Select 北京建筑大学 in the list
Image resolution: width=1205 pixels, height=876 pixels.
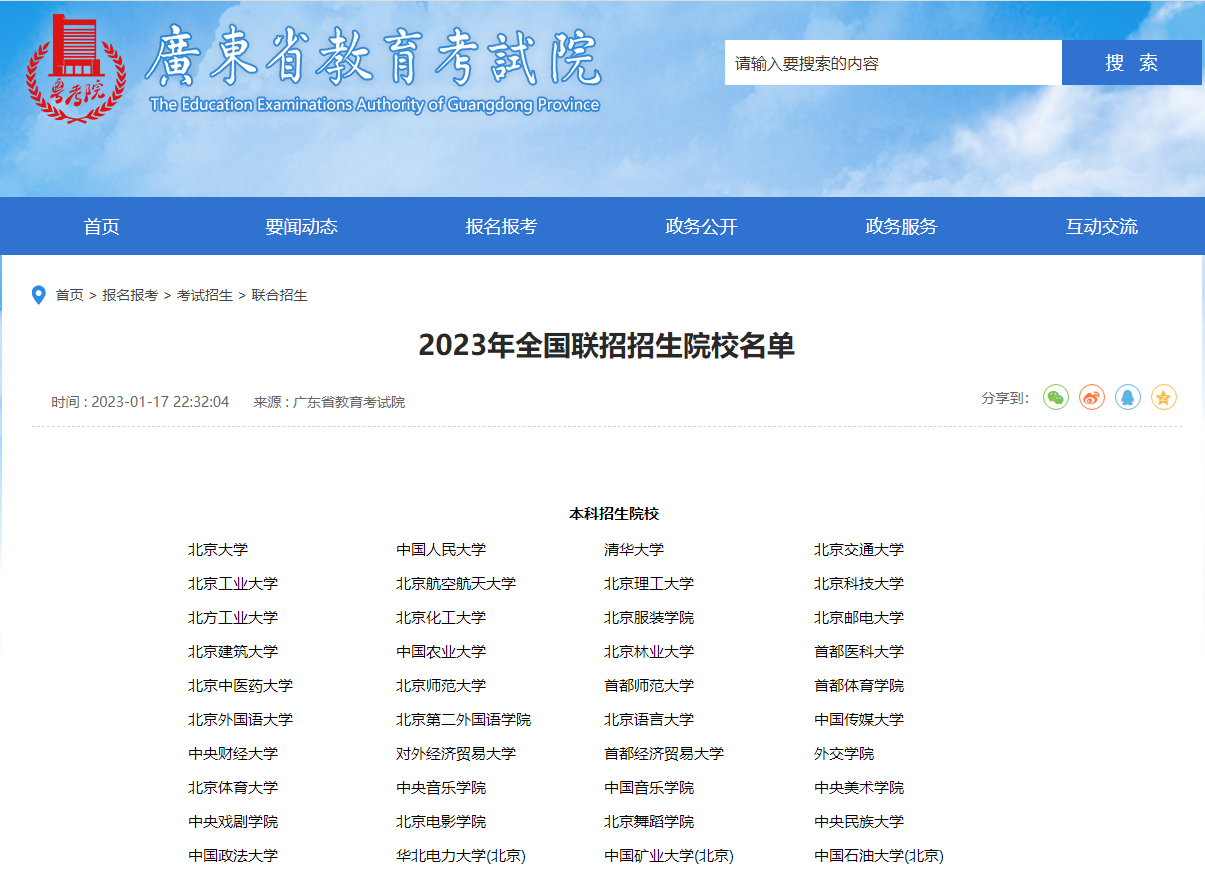click(233, 652)
